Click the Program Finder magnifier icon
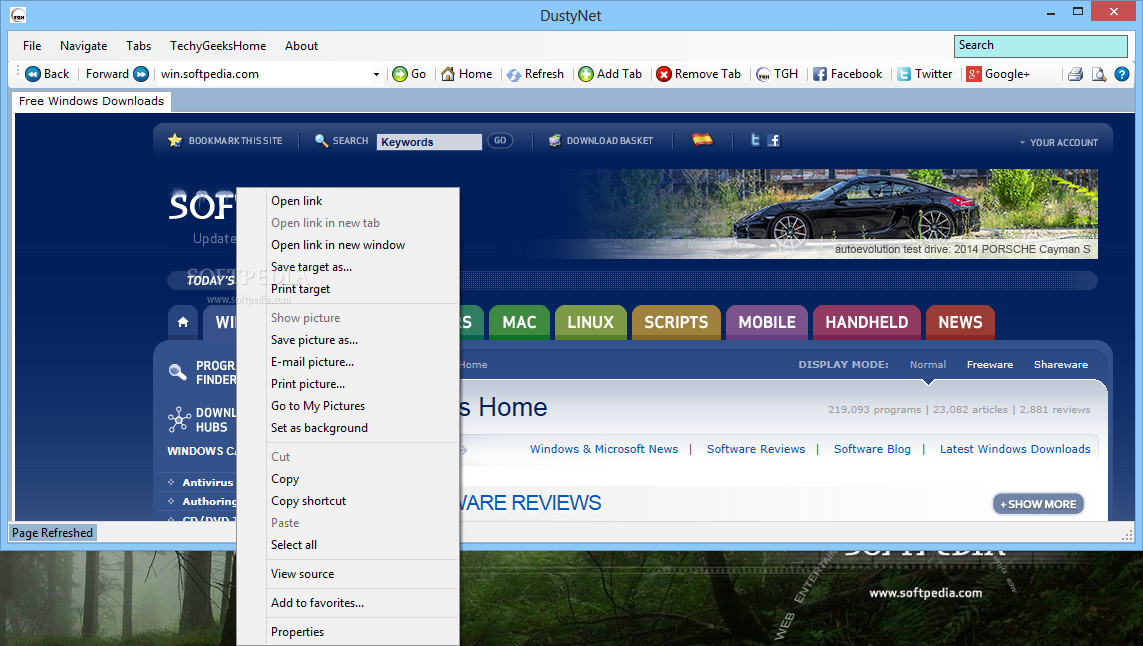 pyautogui.click(x=177, y=372)
